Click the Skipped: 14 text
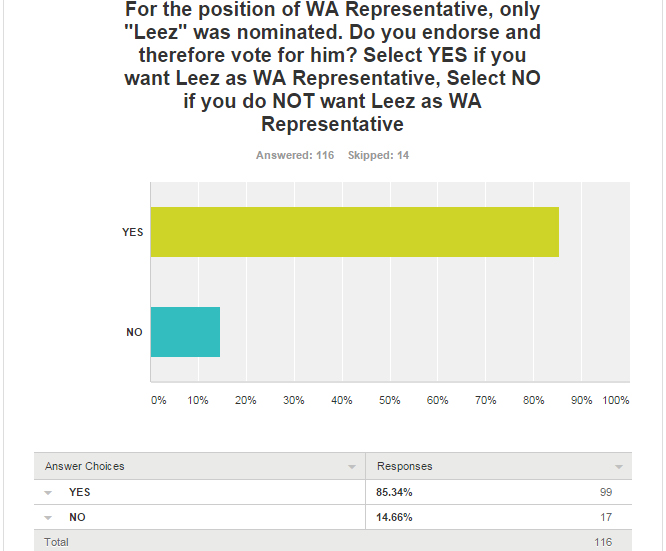The height and width of the screenshot is (551, 666). coord(378,155)
